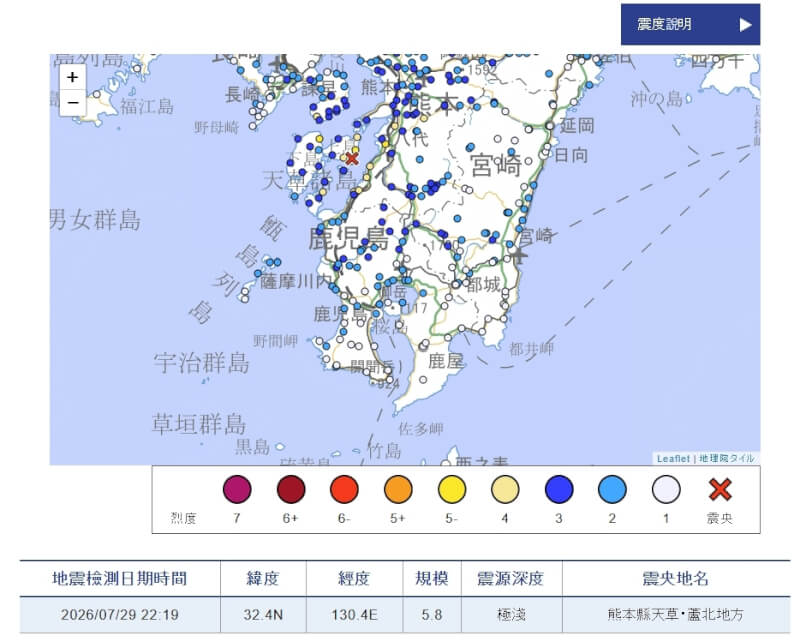Click the 都井岬 cape label on map

click(x=532, y=349)
